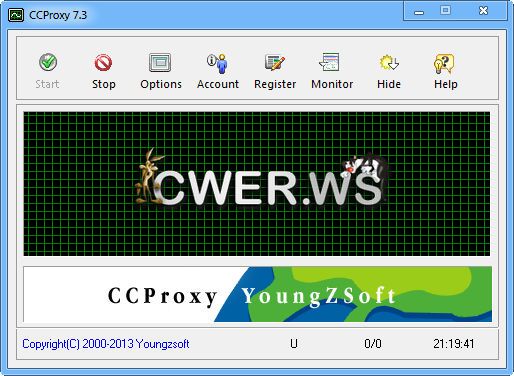Click the Copyright(C) 2000-2013 Youngzsoft link

[106, 344]
